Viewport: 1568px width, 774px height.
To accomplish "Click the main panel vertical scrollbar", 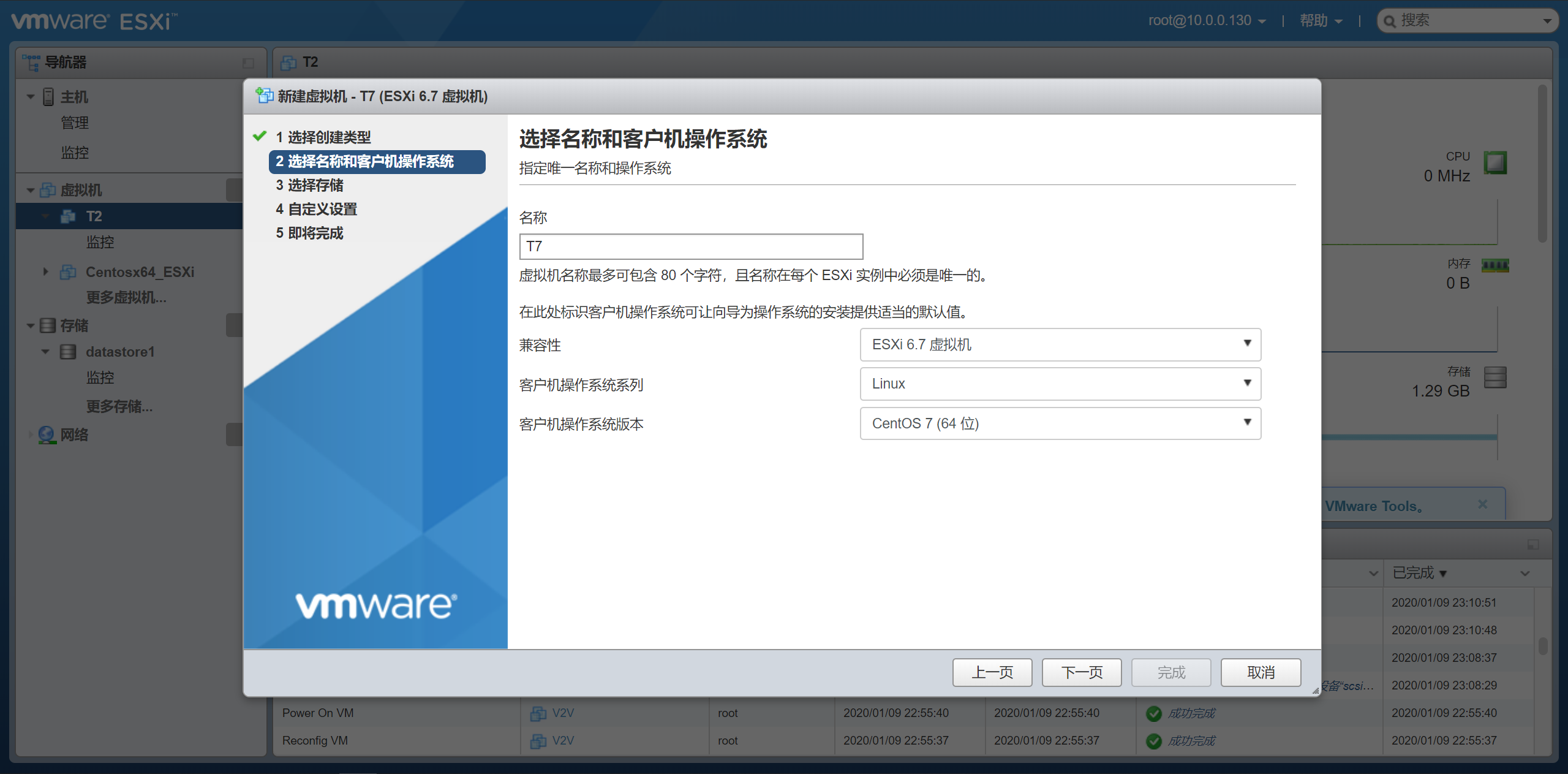I will pyautogui.click(x=1542, y=162).
